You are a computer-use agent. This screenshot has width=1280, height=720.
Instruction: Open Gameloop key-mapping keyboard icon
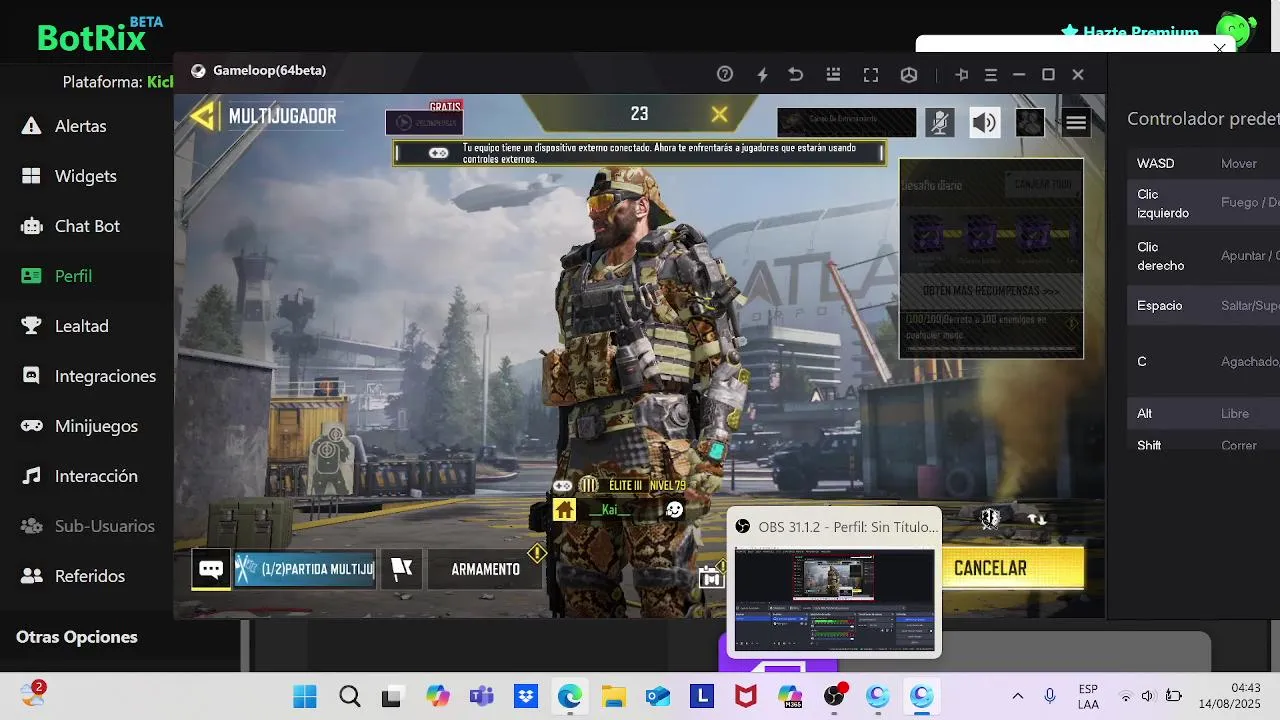(x=833, y=74)
